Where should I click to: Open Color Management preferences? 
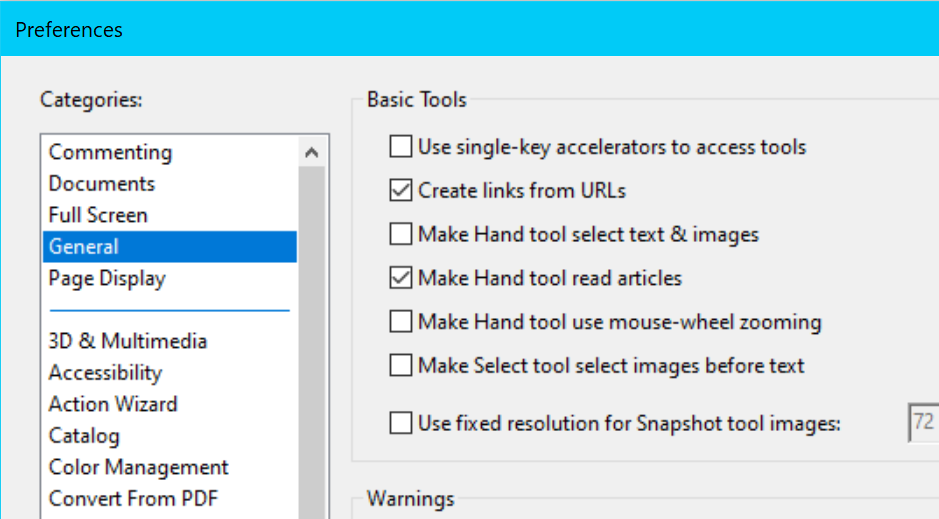pos(138,467)
